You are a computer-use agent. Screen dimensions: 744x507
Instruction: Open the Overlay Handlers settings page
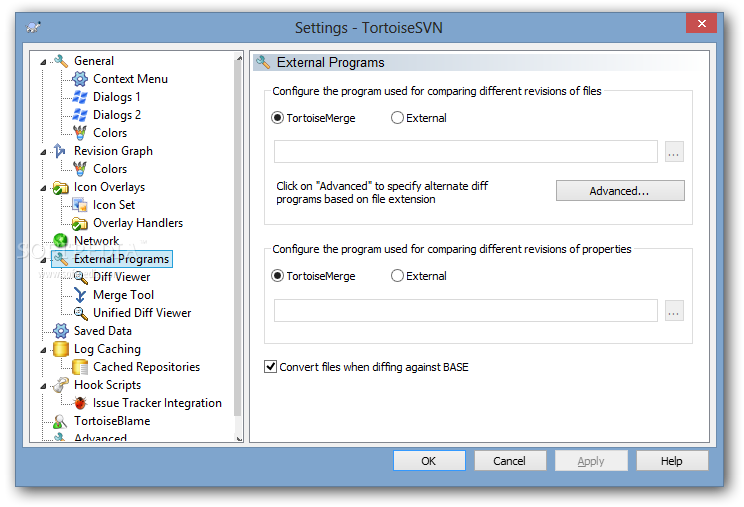pos(138,223)
